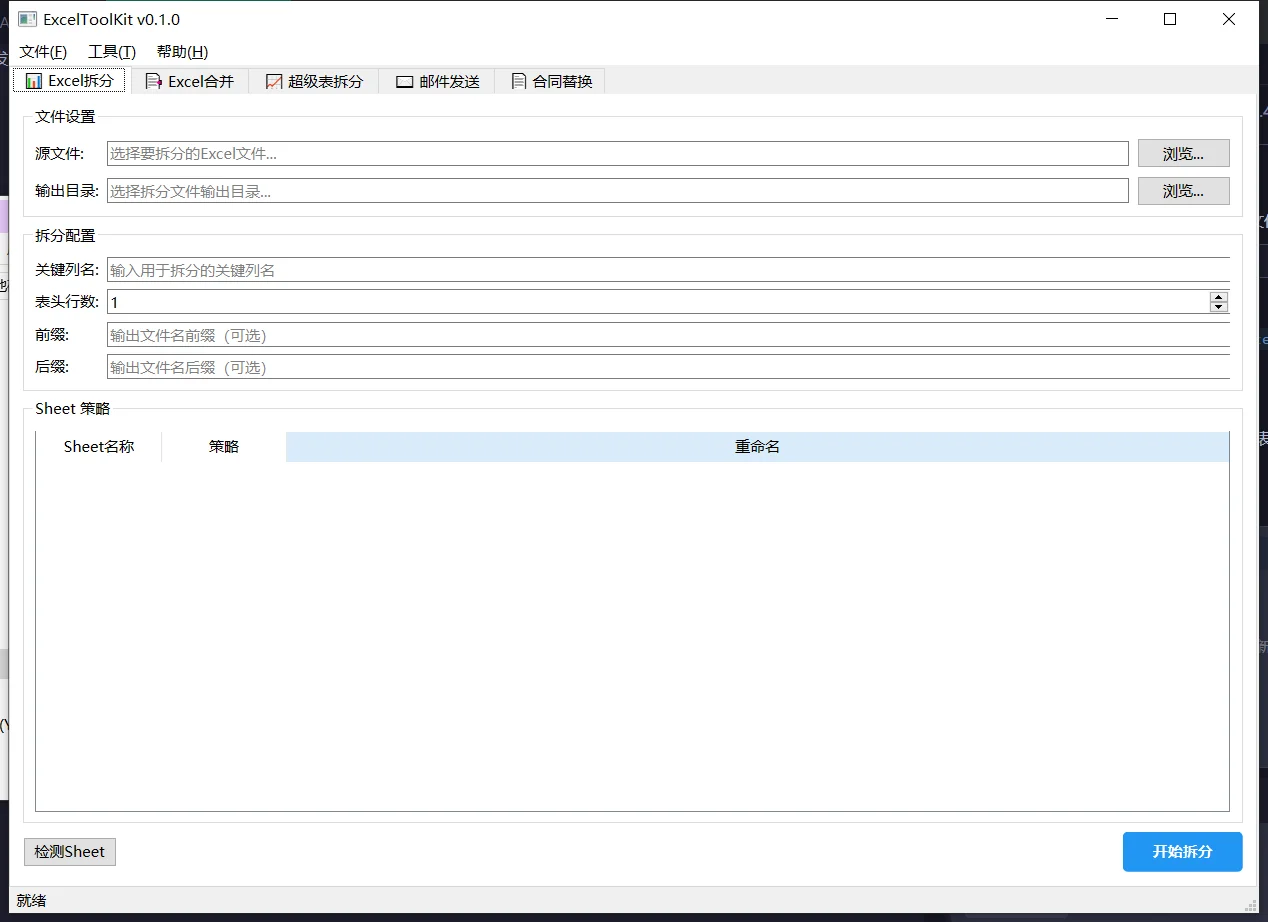Switch to the Excel合并 tab
This screenshot has height=922, width=1268.
[x=190, y=82]
